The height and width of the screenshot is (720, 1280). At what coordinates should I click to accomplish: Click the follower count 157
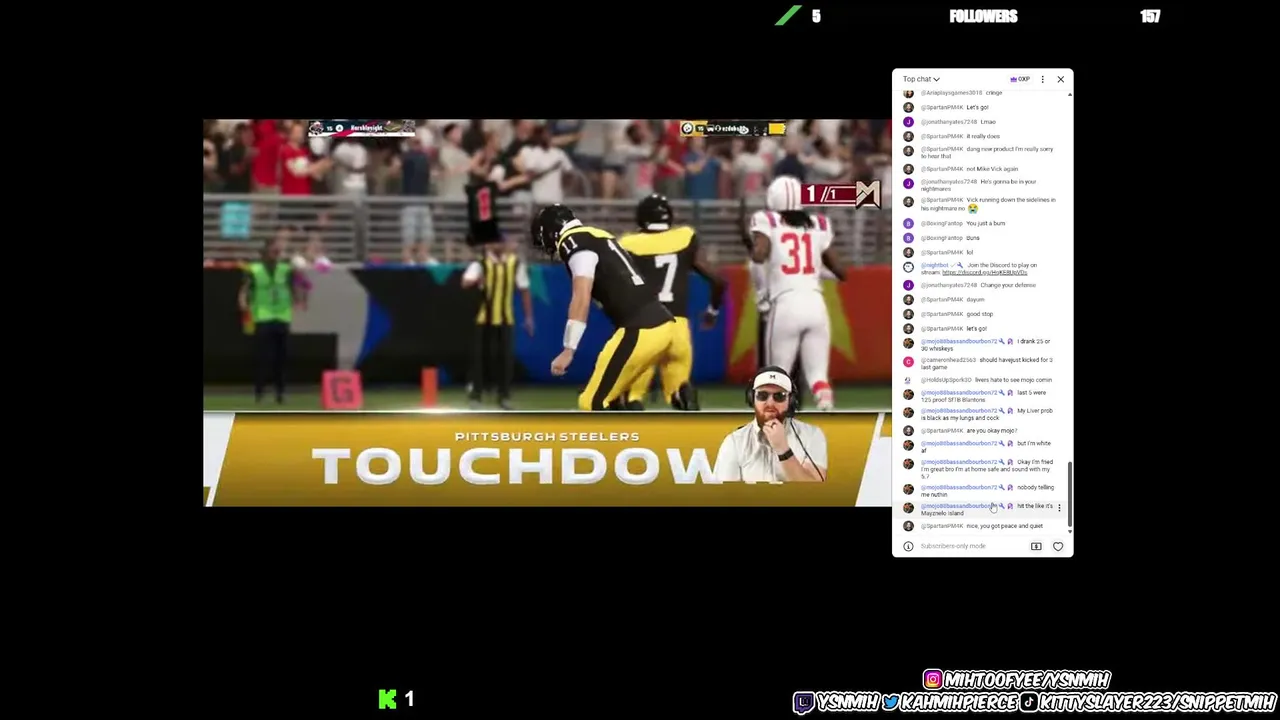click(x=1150, y=16)
